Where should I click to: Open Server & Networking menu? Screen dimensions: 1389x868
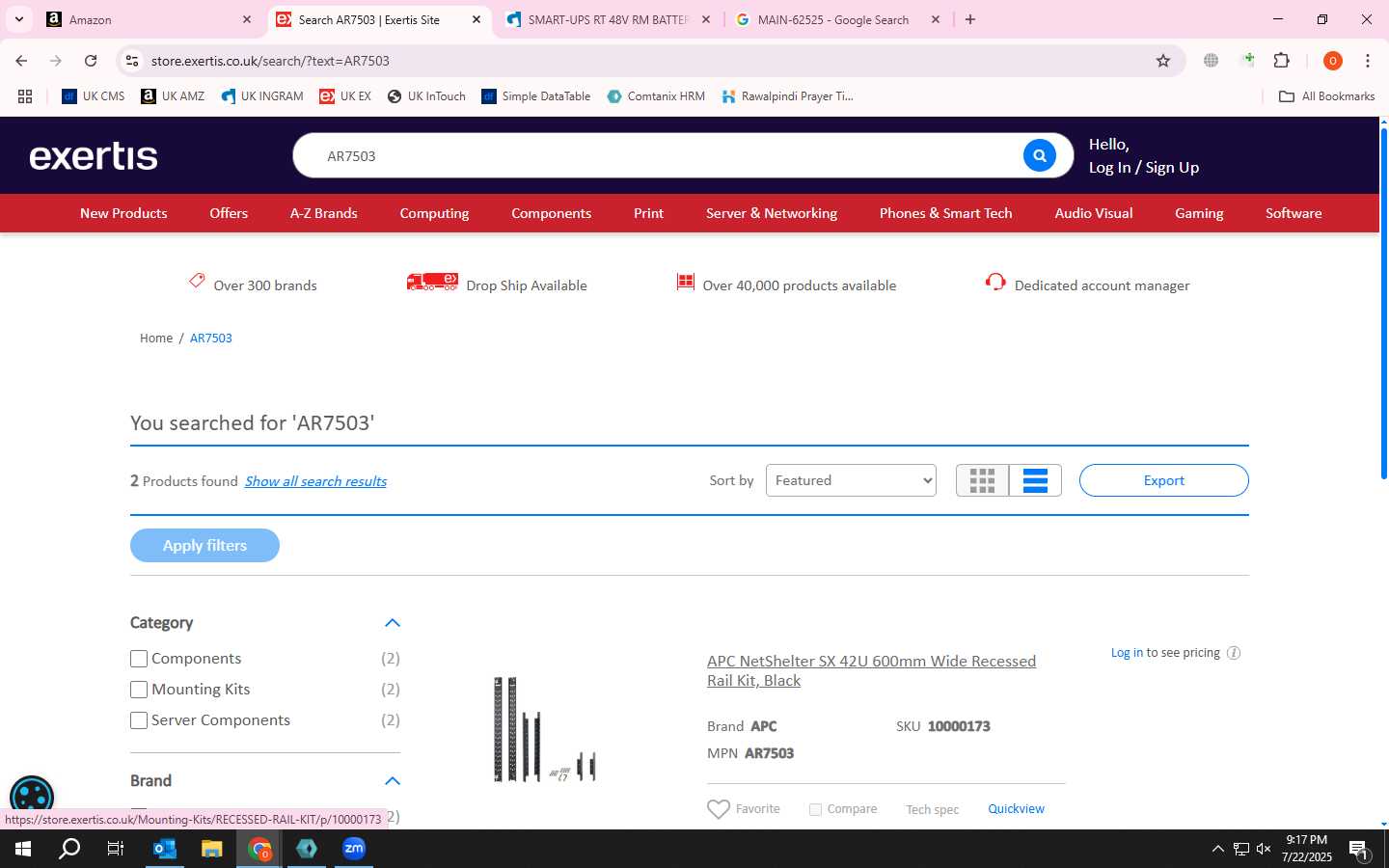click(772, 213)
